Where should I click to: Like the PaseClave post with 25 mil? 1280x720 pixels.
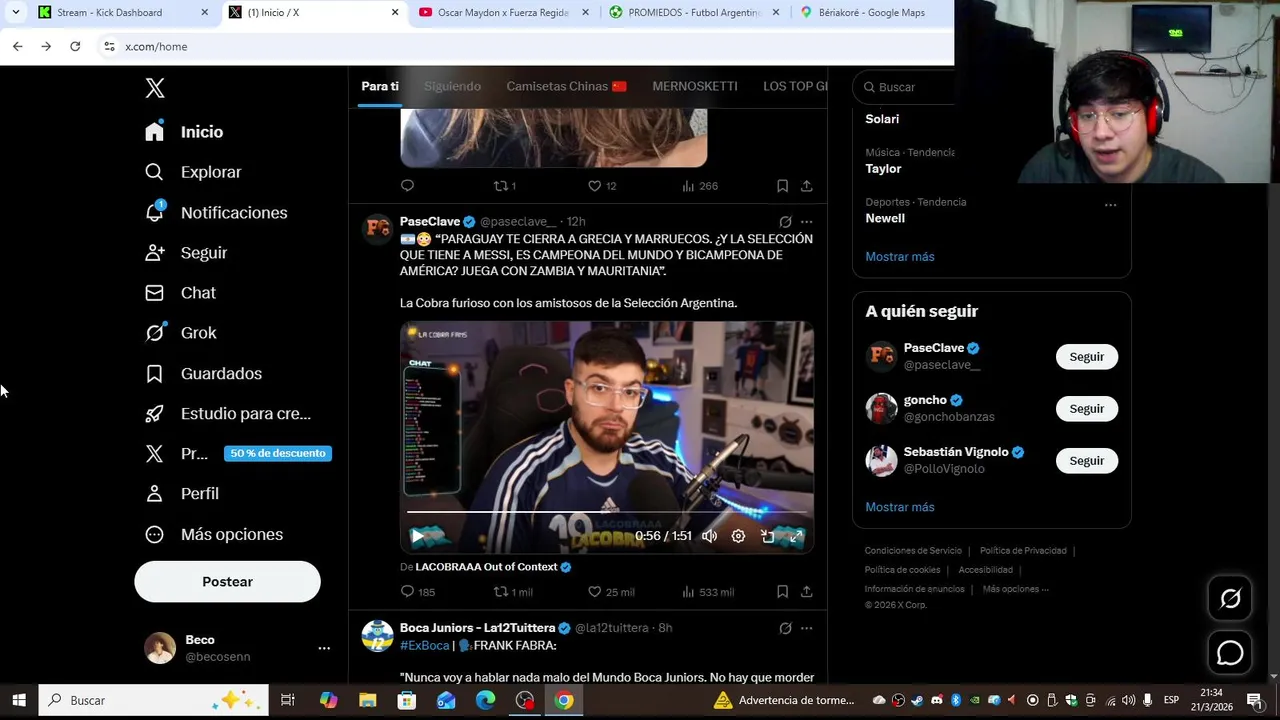(x=610, y=592)
